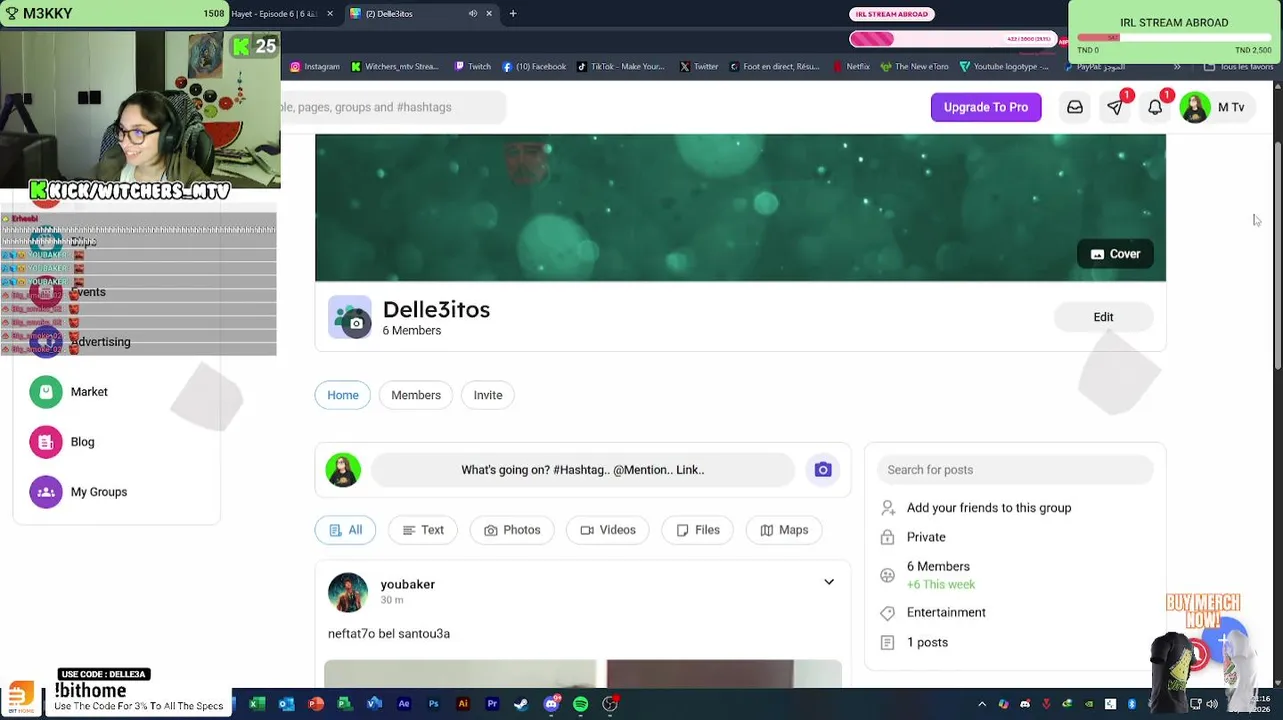This screenshot has height=720, width=1283.
Task: Open The New eToro bookmark
Action: tap(915, 67)
